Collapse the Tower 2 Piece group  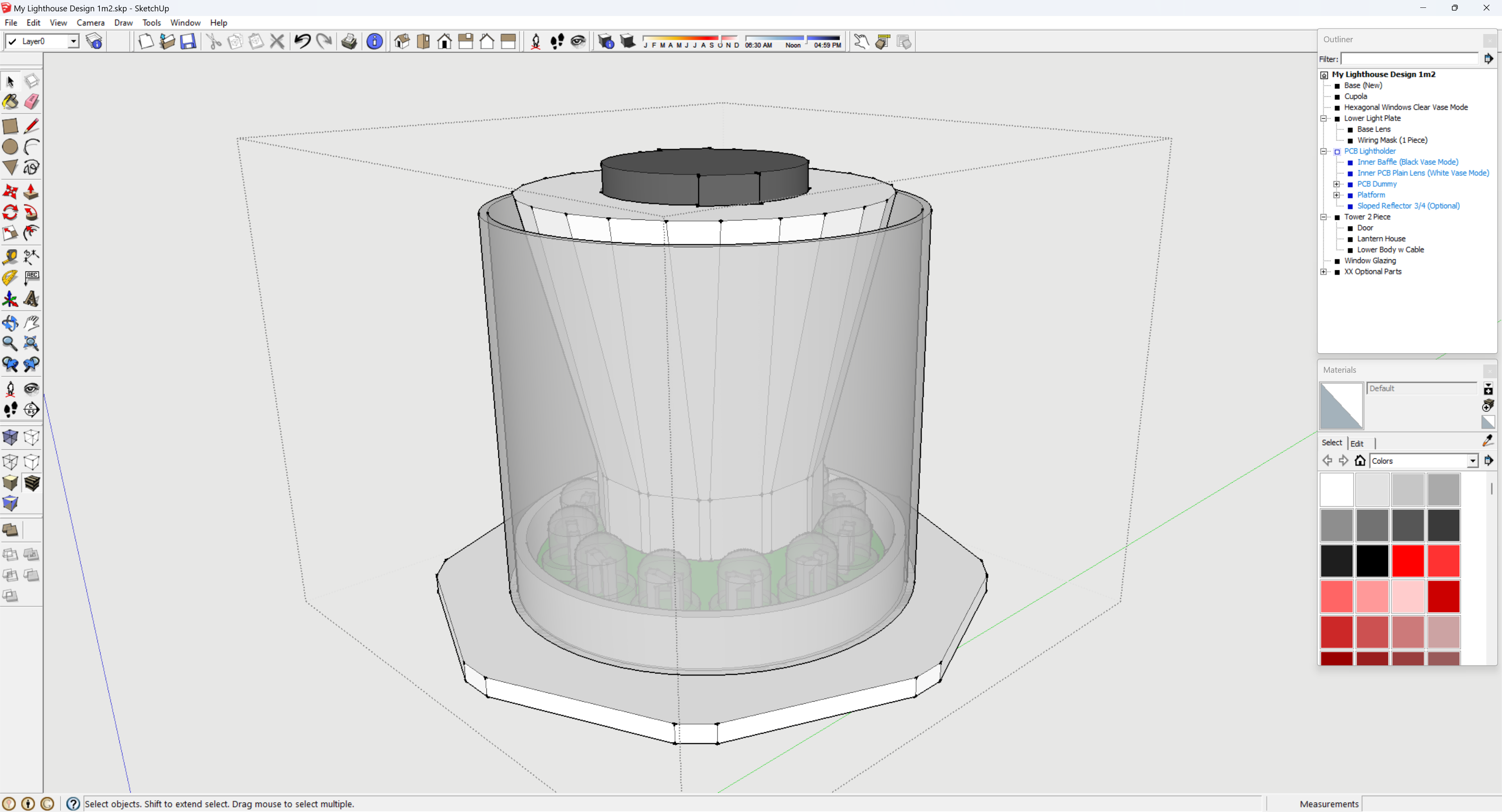(x=1324, y=217)
